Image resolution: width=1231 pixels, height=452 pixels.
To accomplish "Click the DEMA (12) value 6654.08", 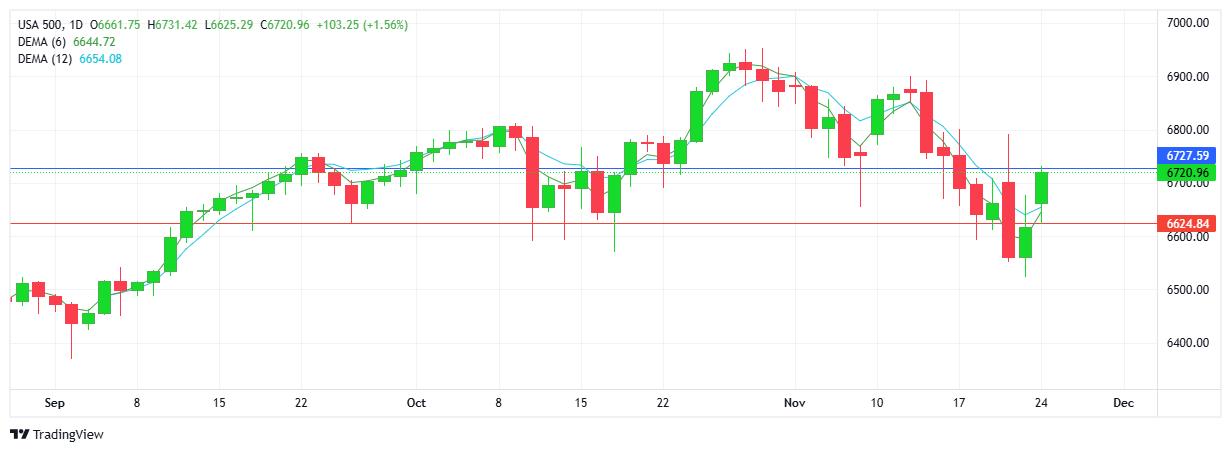I will click(x=101, y=58).
